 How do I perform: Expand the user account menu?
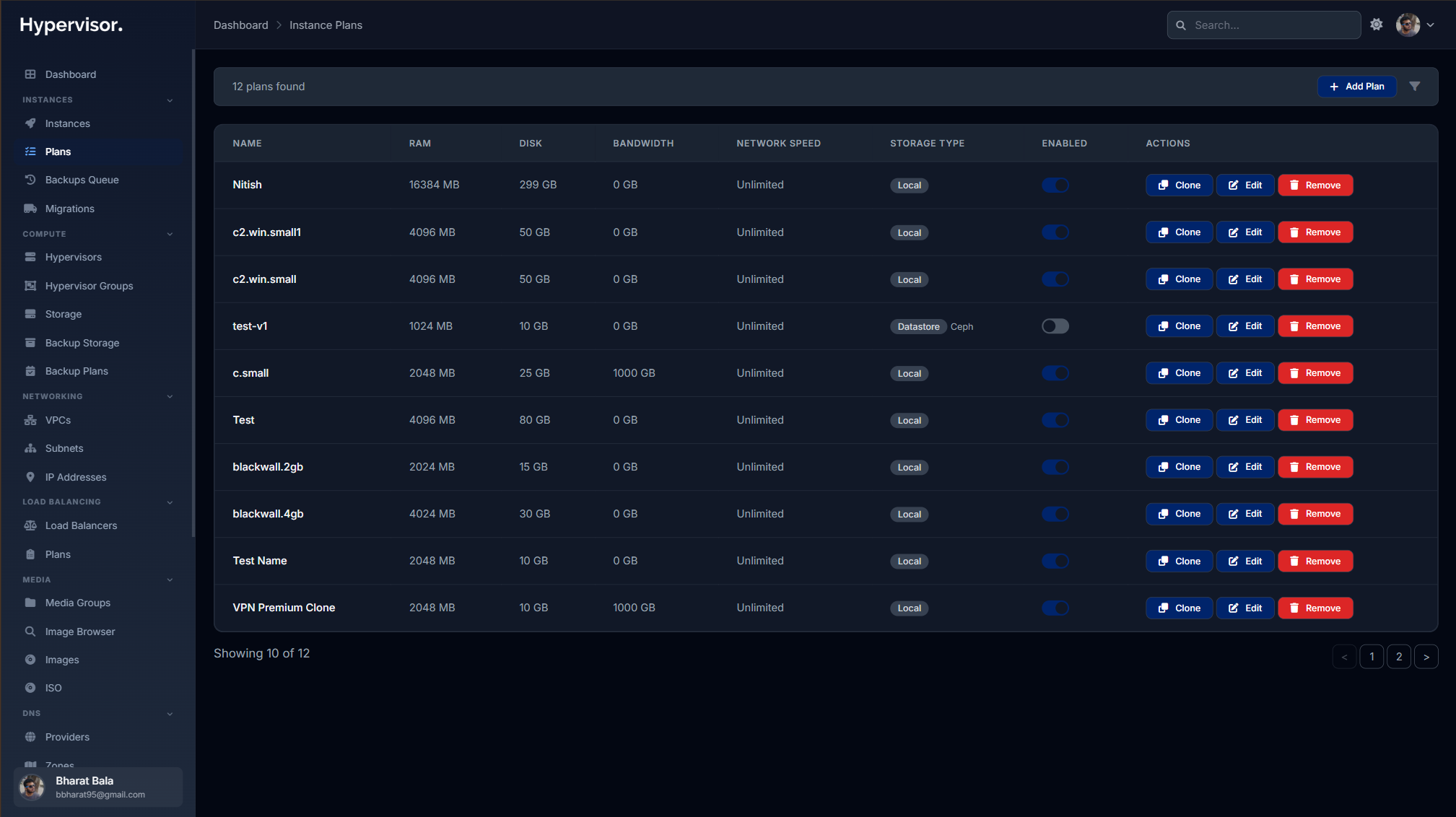[x=1432, y=24]
